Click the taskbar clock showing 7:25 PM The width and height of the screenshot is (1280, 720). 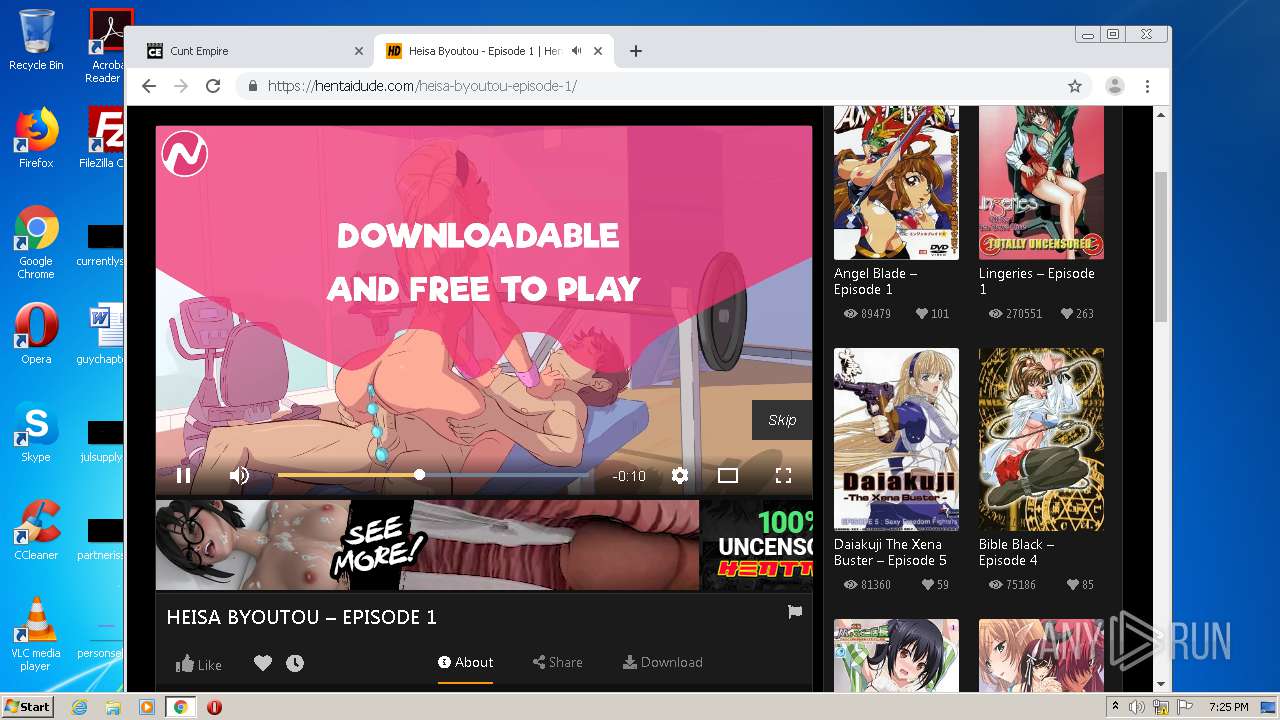coord(1228,707)
